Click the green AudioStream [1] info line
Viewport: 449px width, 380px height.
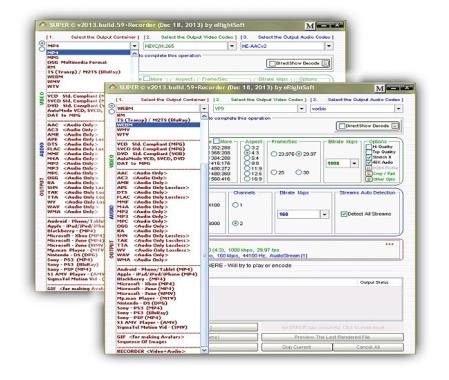point(258,256)
